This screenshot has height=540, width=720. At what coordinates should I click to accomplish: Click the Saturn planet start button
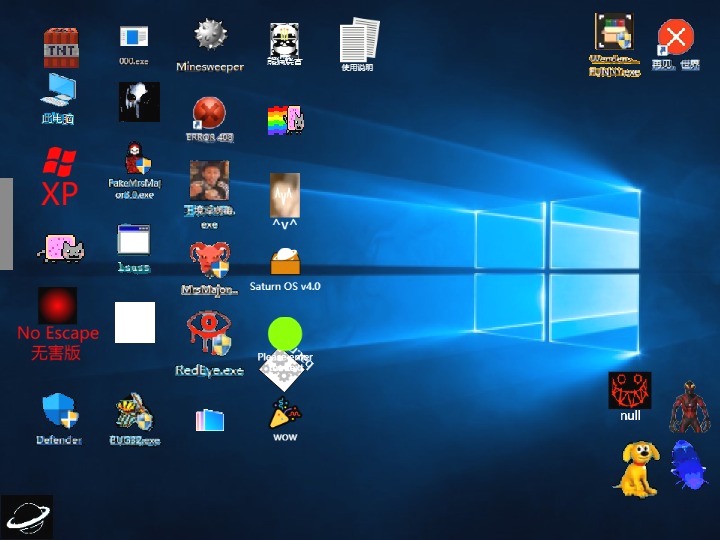point(27,517)
